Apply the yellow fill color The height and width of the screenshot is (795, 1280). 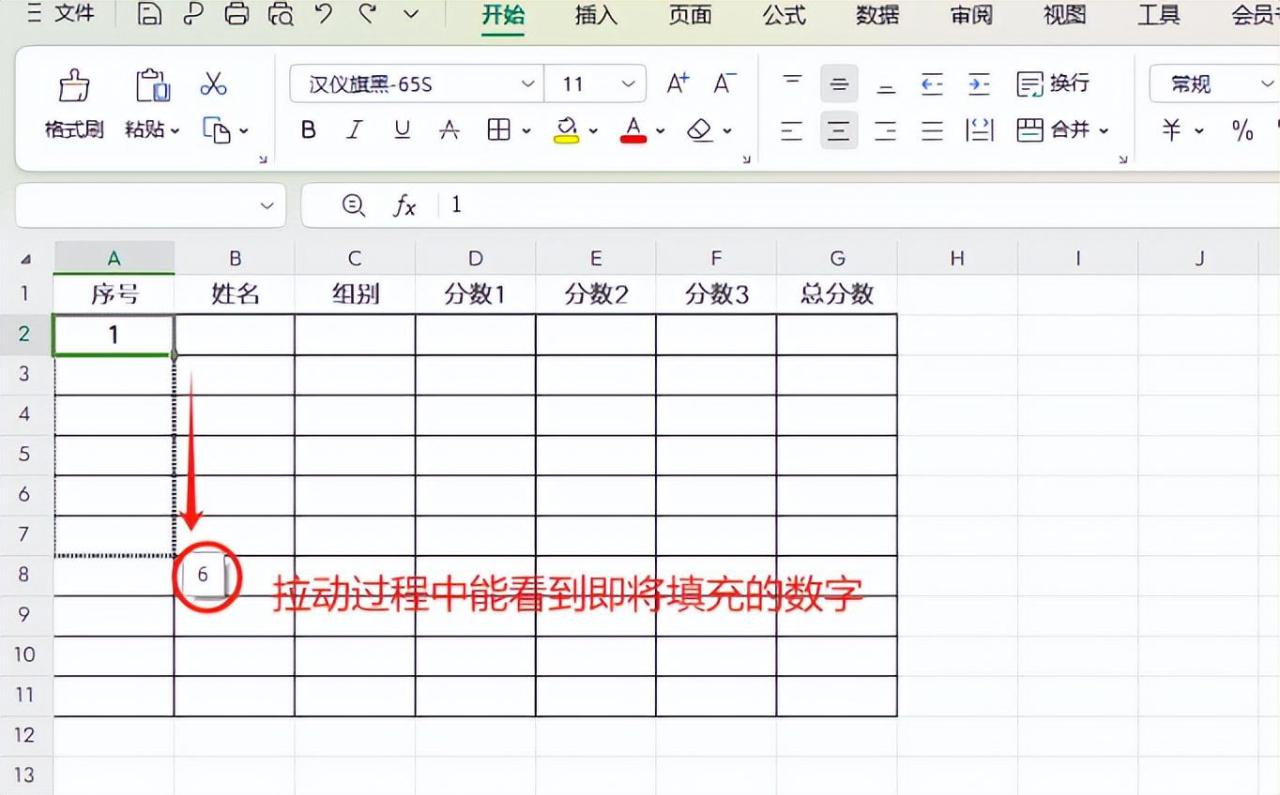click(567, 130)
